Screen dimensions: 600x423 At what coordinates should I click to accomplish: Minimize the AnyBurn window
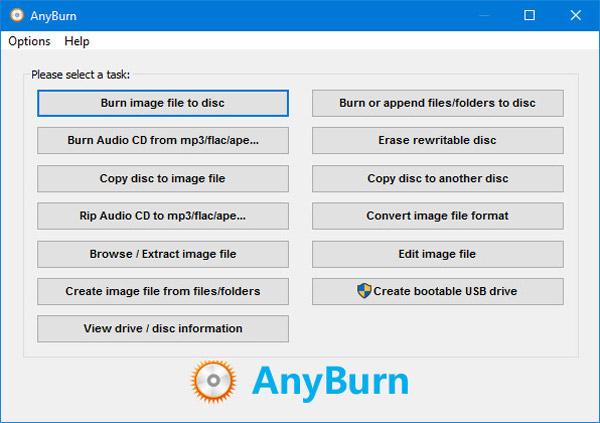484,15
